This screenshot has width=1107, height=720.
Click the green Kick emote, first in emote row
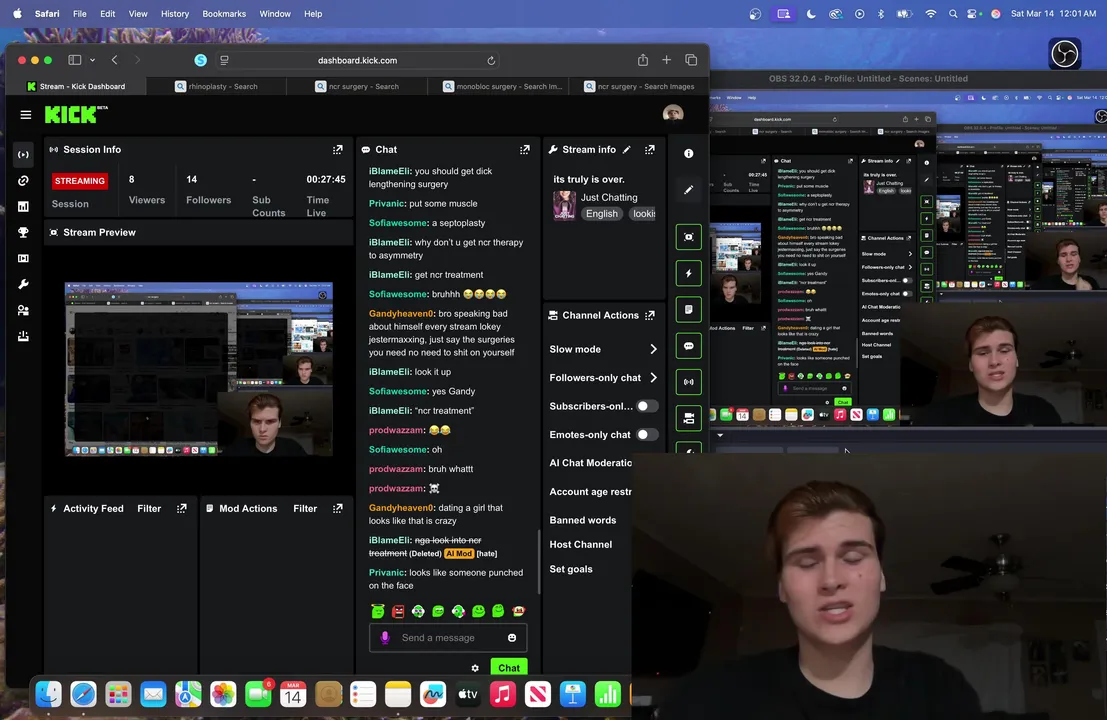tap(378, 611)
